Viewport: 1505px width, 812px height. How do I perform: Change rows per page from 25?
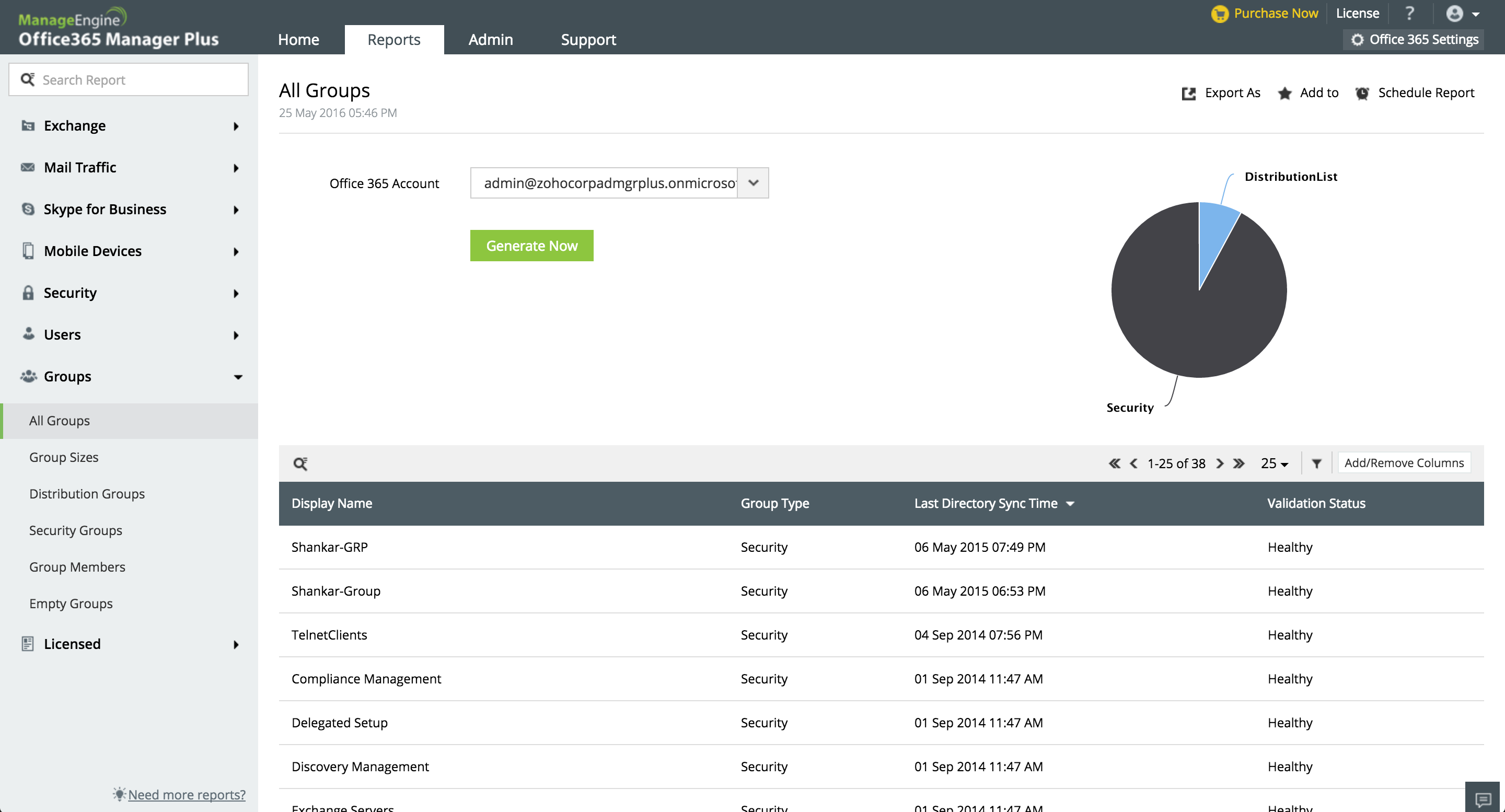(x=1274, y=463)
